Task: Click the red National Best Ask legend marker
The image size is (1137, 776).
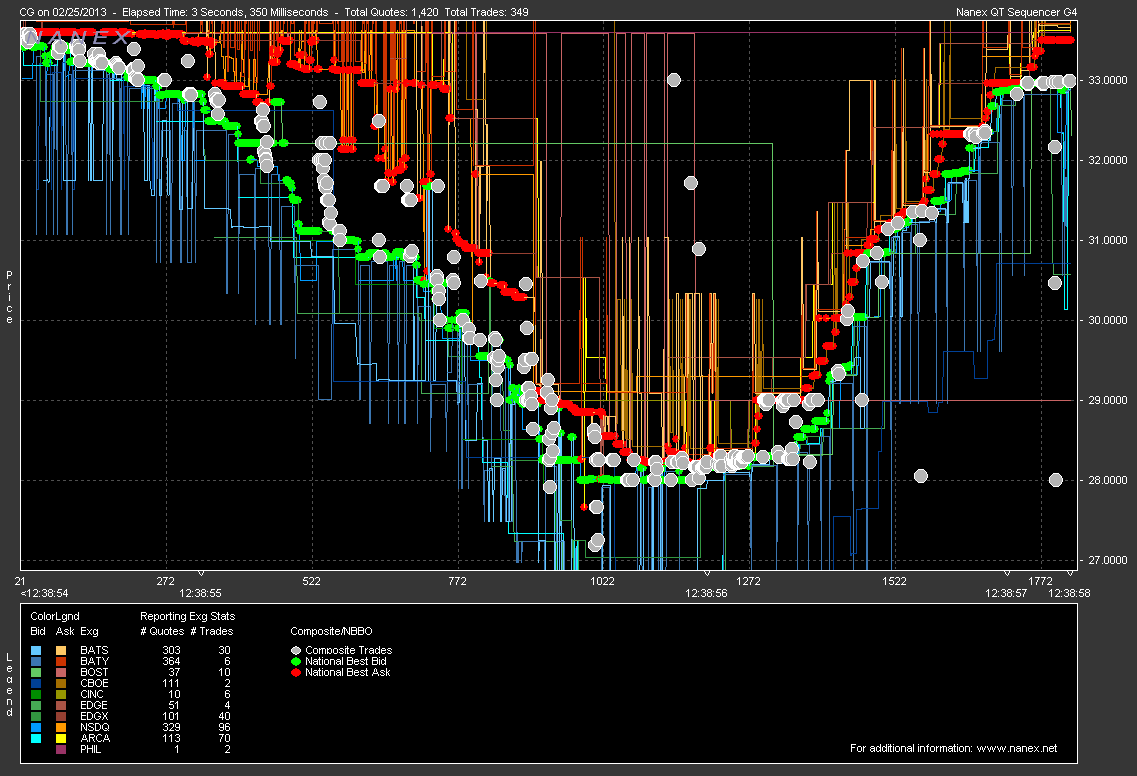Action: pos(296,672)
